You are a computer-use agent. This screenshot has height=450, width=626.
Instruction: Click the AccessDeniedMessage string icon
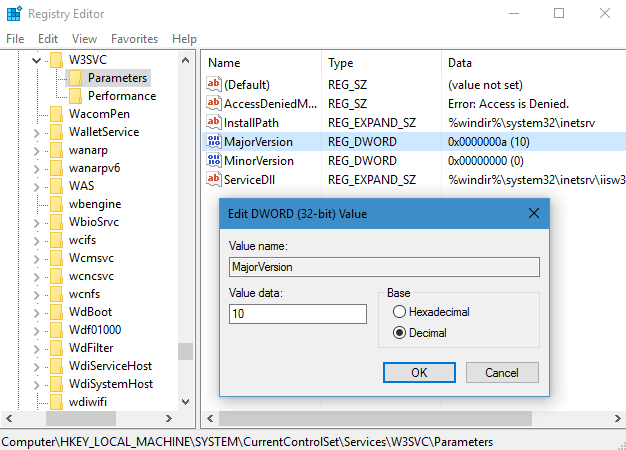pyautogui.click(x=214, y=104)
